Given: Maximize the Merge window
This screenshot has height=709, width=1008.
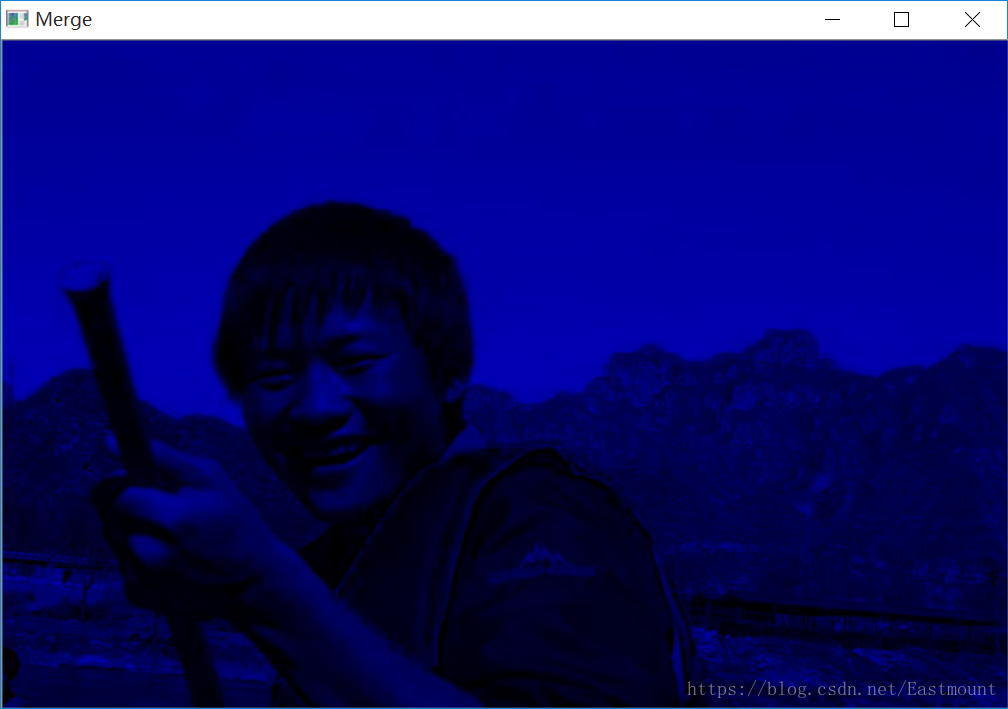Looking at the screenshot, I should click(901, 20).
